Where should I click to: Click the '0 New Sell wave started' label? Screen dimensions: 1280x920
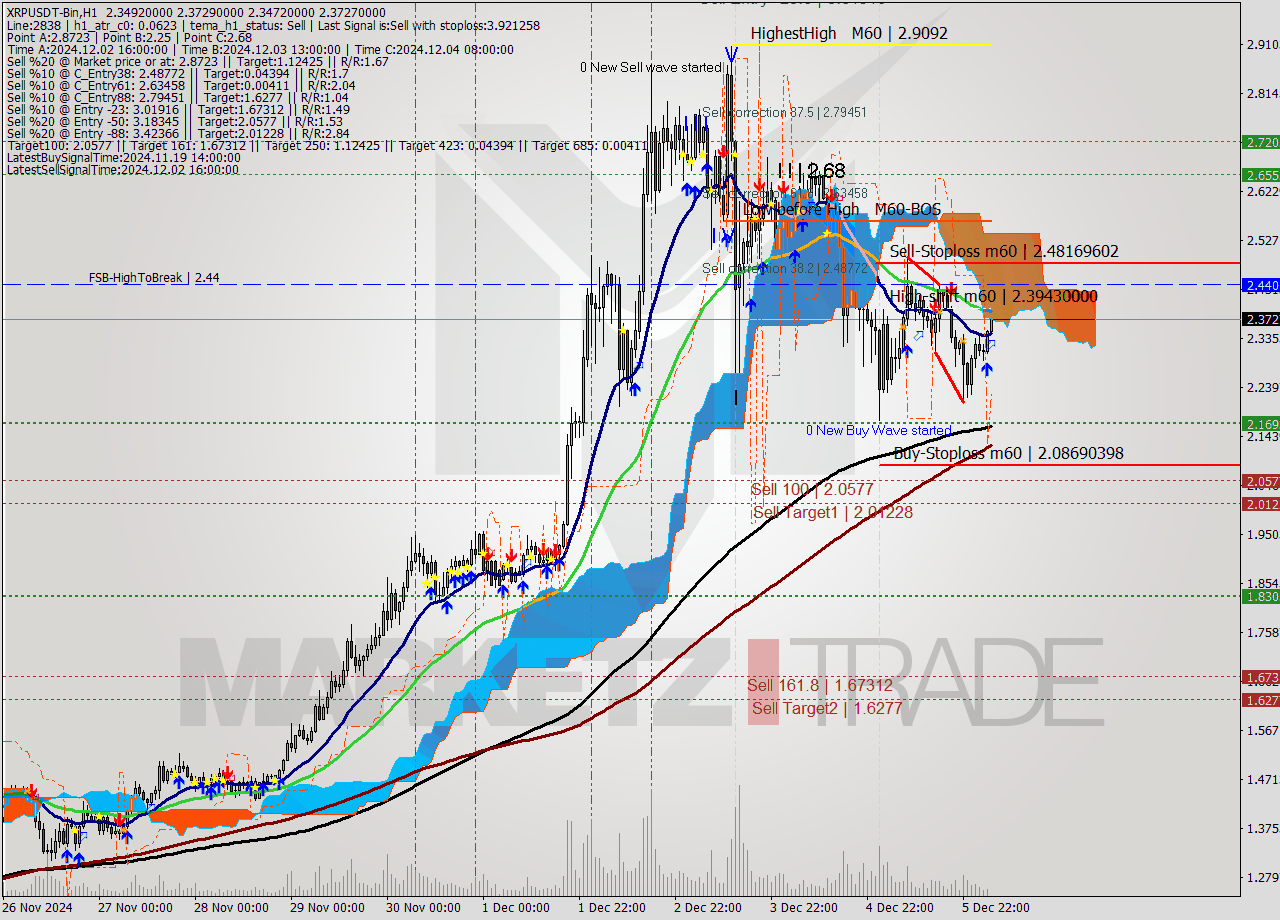[x=650, y=67]
